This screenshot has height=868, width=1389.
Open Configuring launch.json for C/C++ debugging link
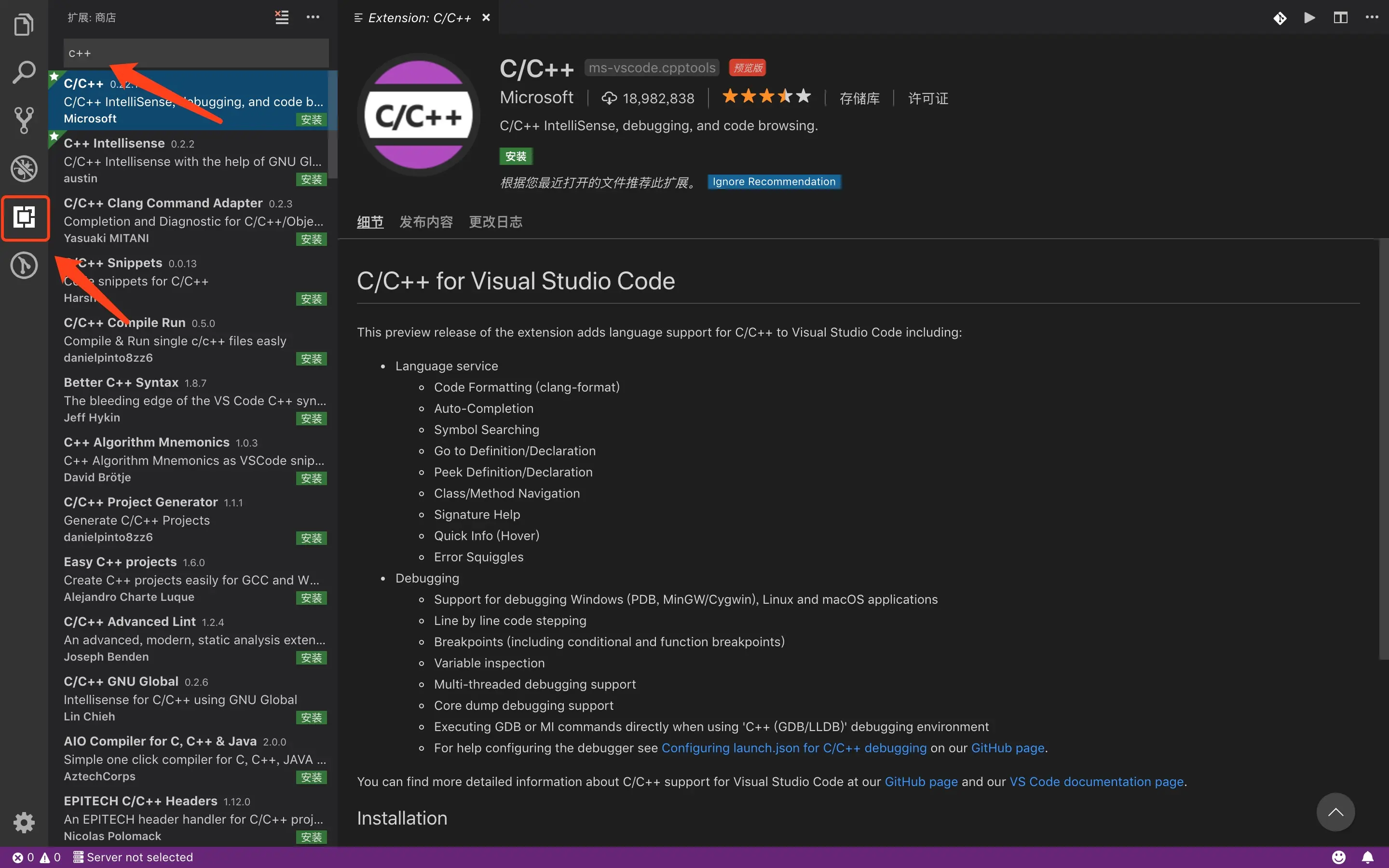tap(794, 747)
